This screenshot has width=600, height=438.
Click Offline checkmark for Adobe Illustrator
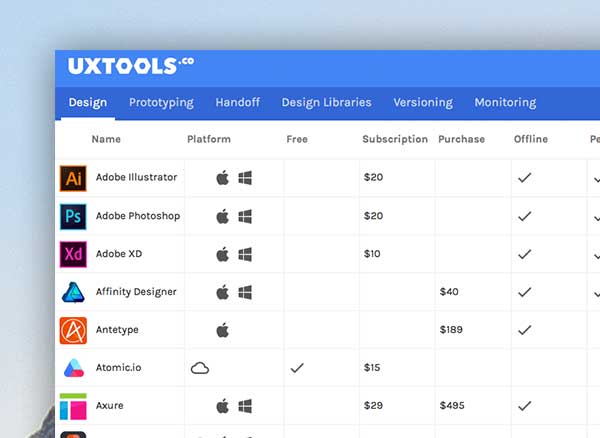[525, 177]
